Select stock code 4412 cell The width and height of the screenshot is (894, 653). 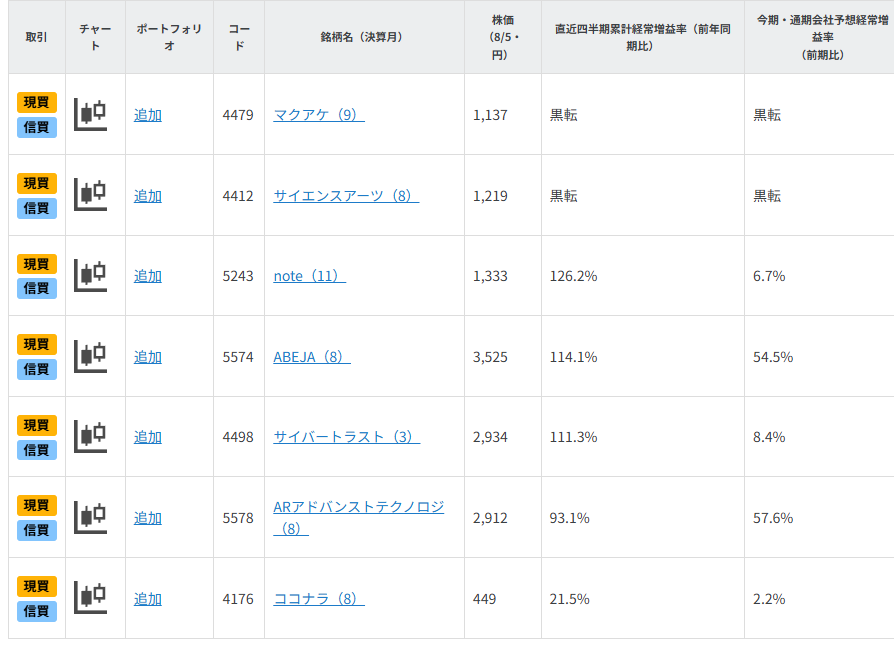pyautogui.click(x=238, y=196)
